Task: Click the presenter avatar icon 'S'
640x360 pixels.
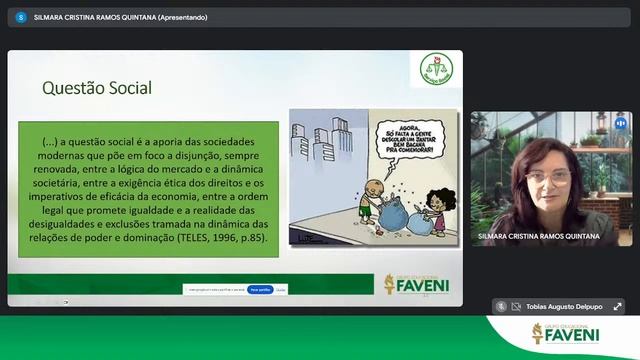Action: click(21, 18)
